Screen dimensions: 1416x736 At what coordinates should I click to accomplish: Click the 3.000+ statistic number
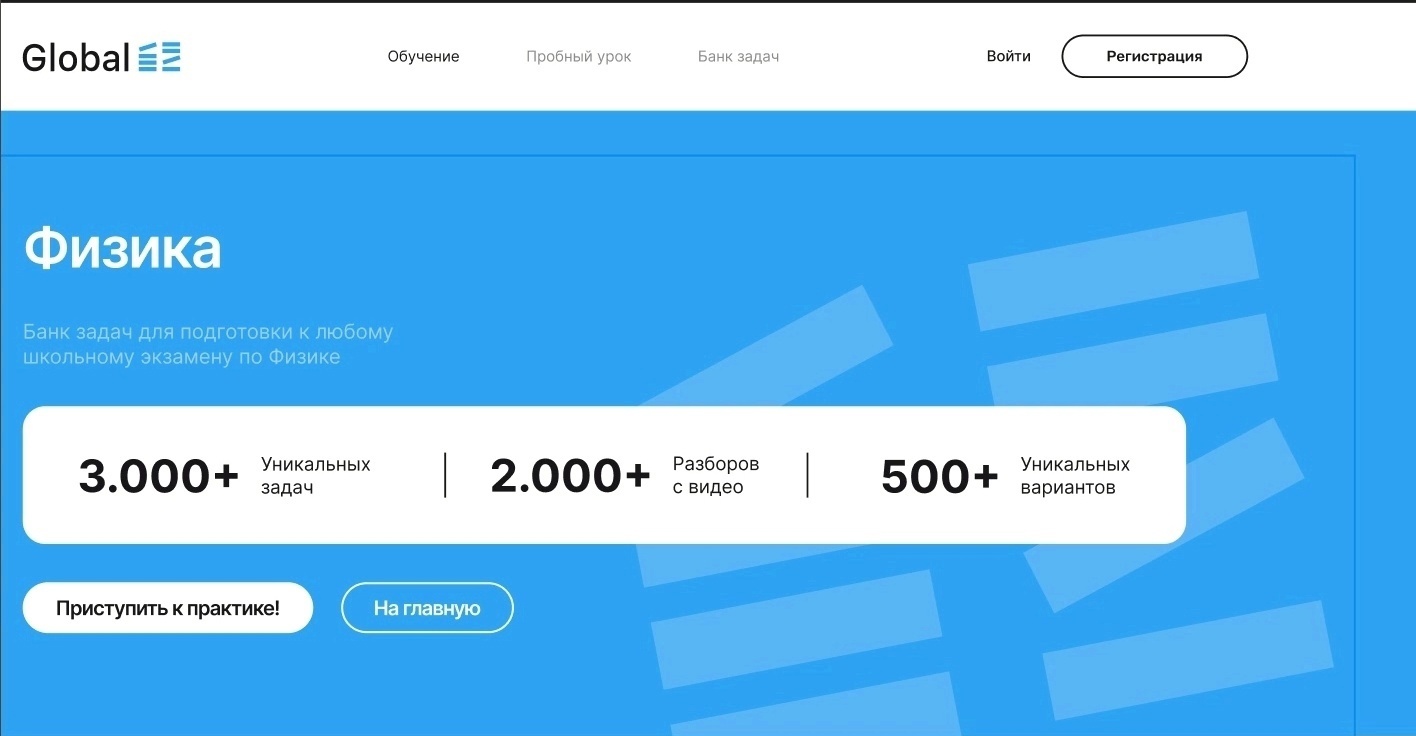click(x=159, y=476)
